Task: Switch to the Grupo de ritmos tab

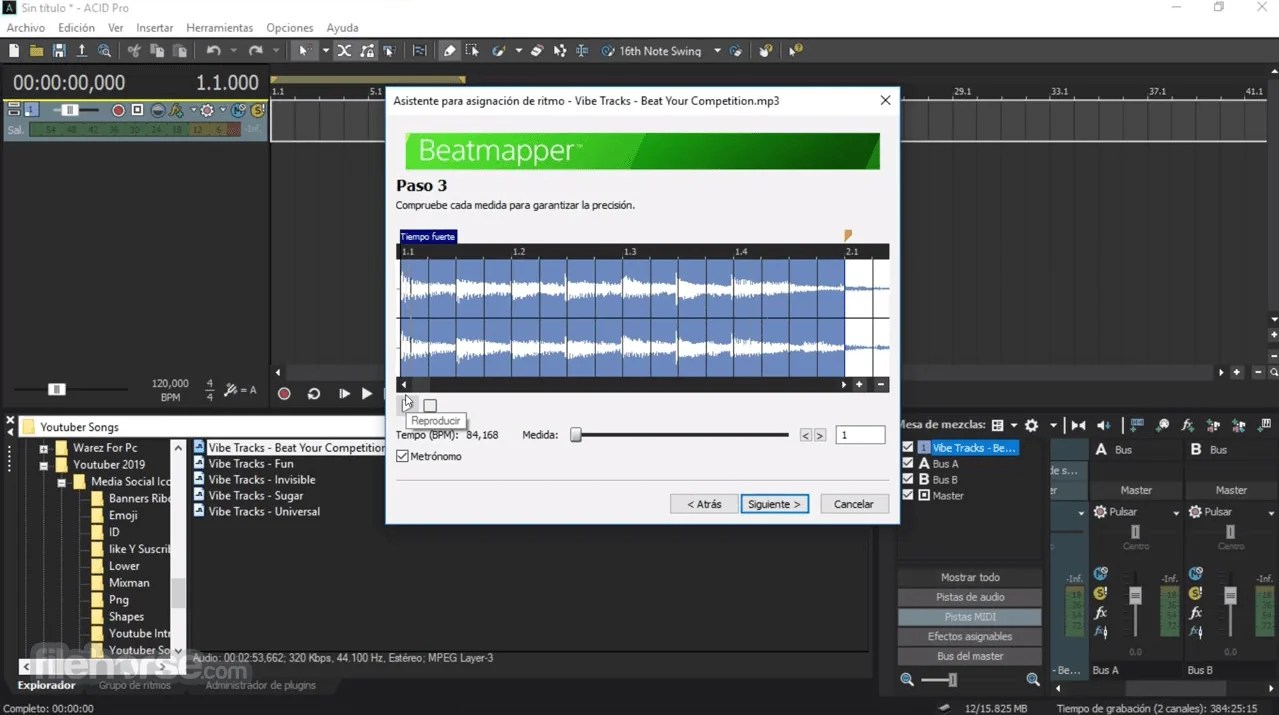Action: tap(135, 685)
